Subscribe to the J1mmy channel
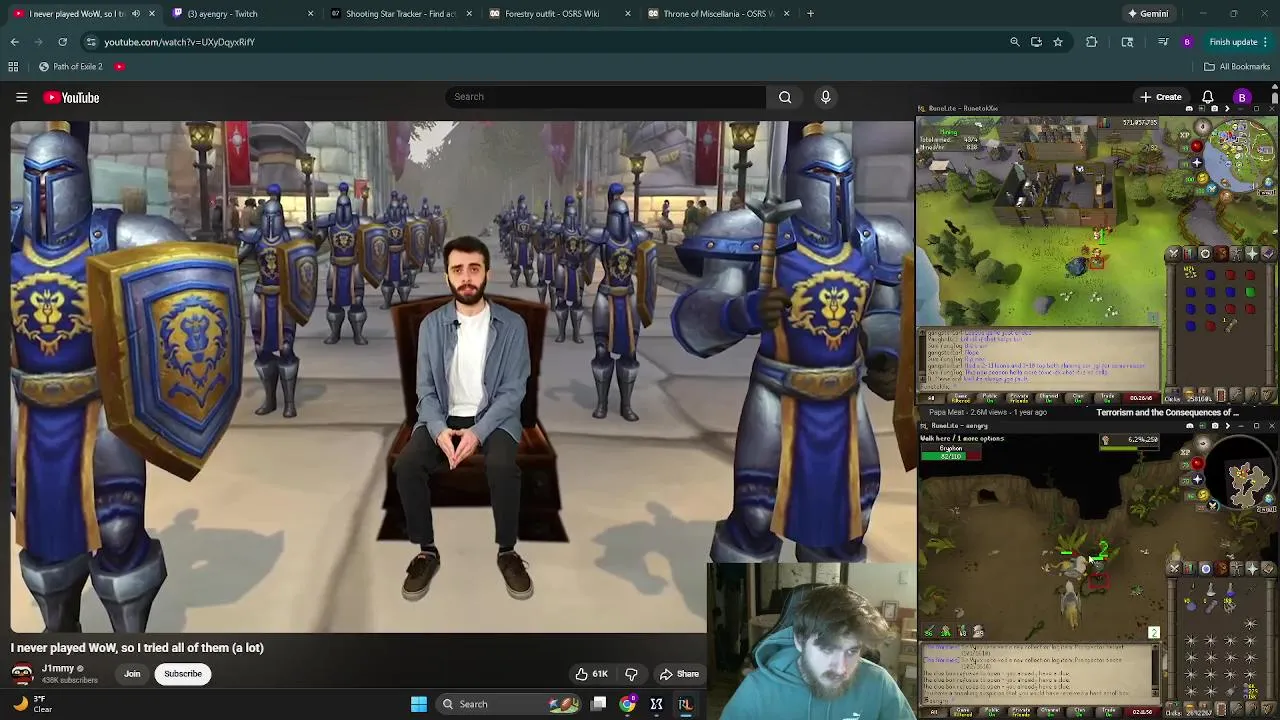1280x720 pixels. click(183, 673)
